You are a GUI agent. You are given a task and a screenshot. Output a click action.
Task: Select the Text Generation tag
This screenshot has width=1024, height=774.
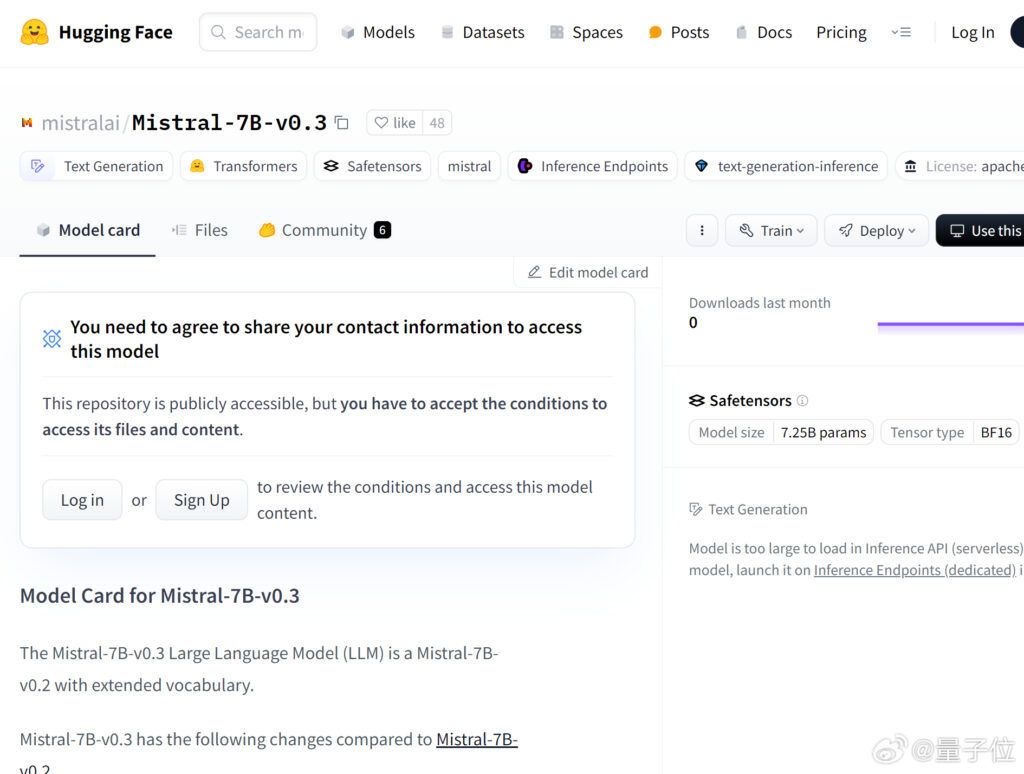pyautogui.click(x=97, y=167)
